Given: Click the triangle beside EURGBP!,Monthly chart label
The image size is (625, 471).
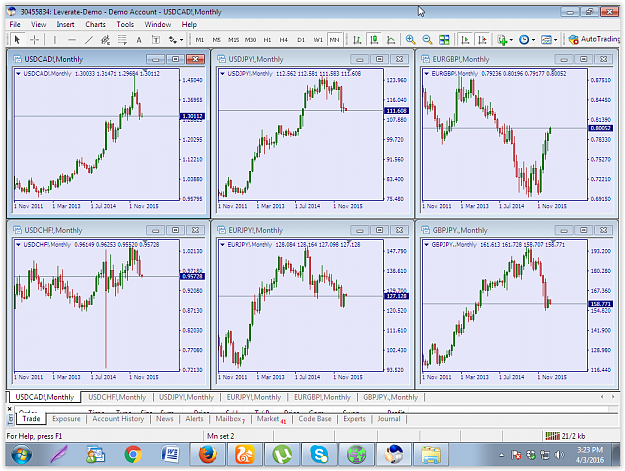Looking at the screenshot, I should (426, 73).
